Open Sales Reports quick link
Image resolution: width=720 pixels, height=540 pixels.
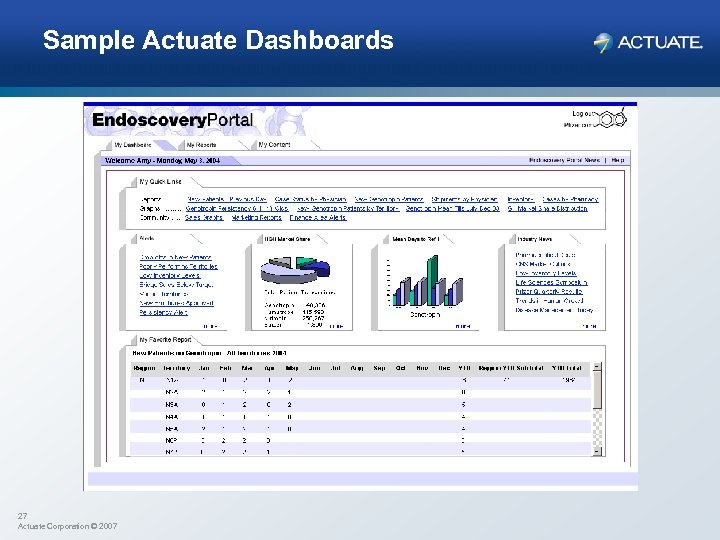click(x=204, y=218)
